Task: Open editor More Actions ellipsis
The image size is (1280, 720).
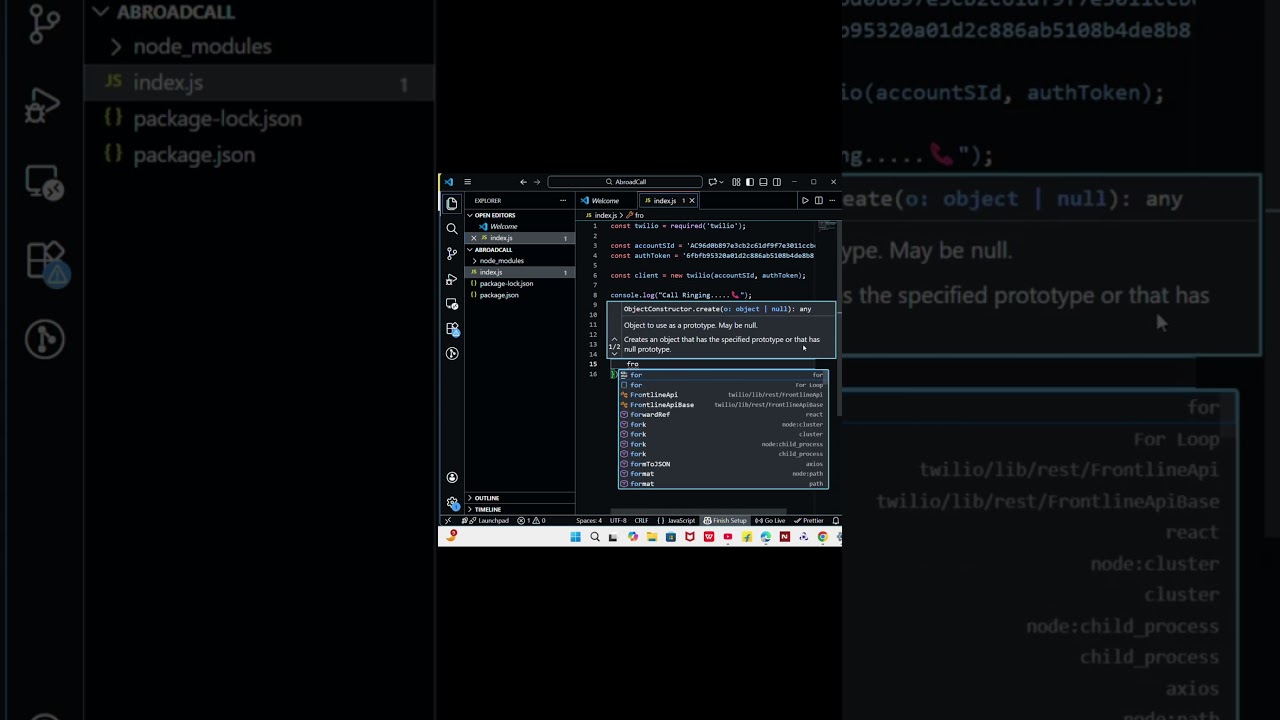Action: coord(832,200)
